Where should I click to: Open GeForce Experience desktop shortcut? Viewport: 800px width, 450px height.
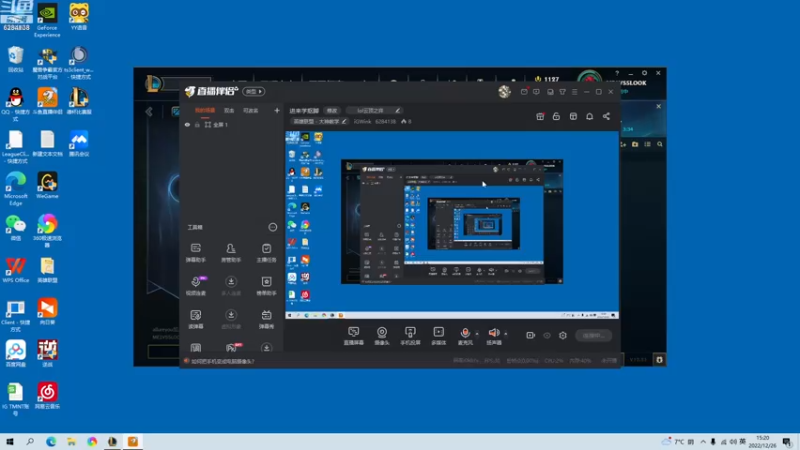coord(47,19)
